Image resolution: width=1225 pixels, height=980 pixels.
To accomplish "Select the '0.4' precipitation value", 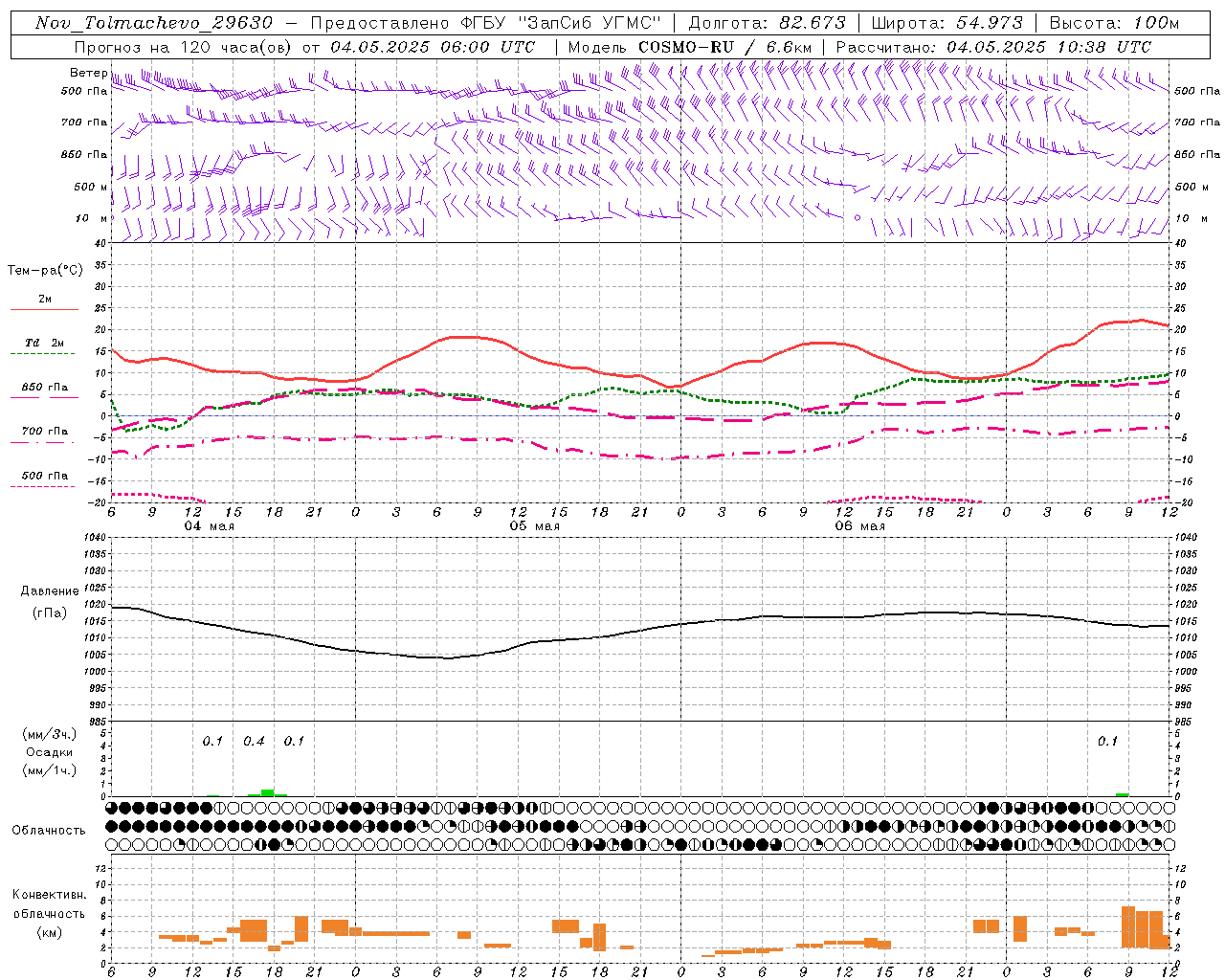I will [254, 741].
